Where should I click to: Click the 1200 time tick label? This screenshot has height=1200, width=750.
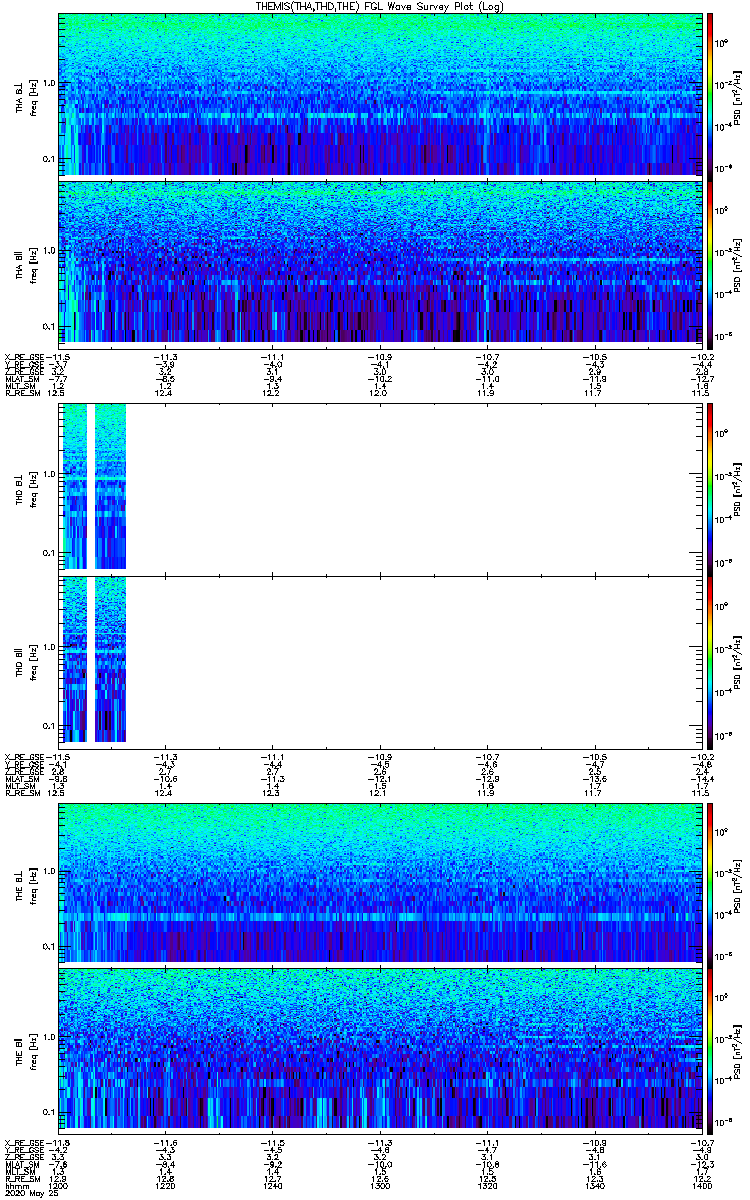pyautogui.click(x=60, y=1185)
